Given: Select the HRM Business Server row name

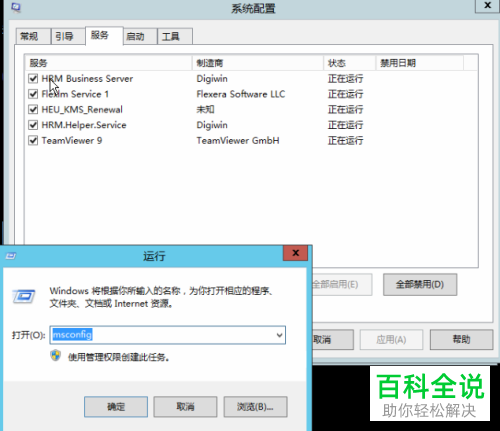Looking at the screenshot, I should coord(87,79).
